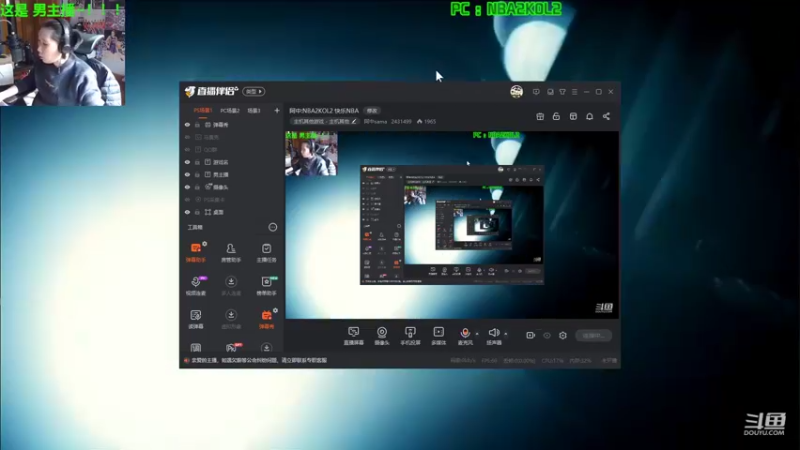Viewport: 800px width, 450px height.
Task: Hide the 桌面 layer via eye
Action: 187,212
